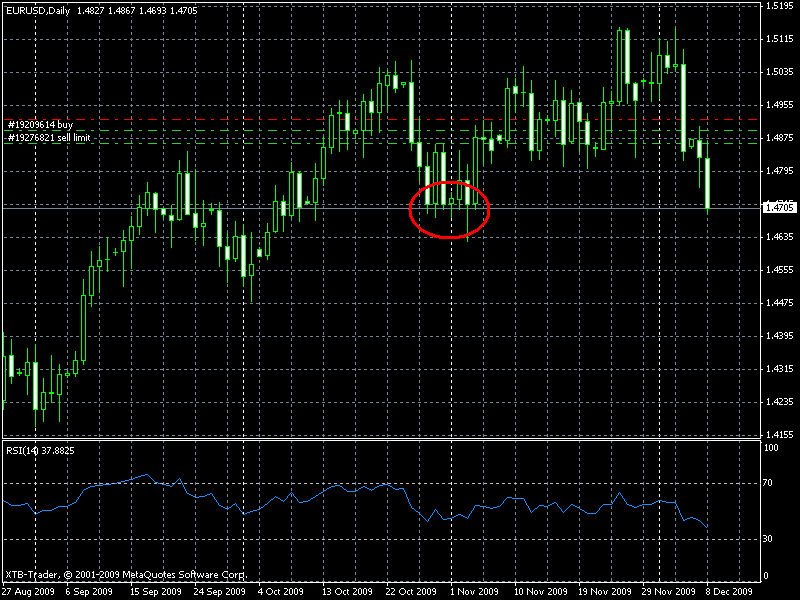Click the 8 Dec 2009 date label
The image size is (800, 600).
[729, 592]
